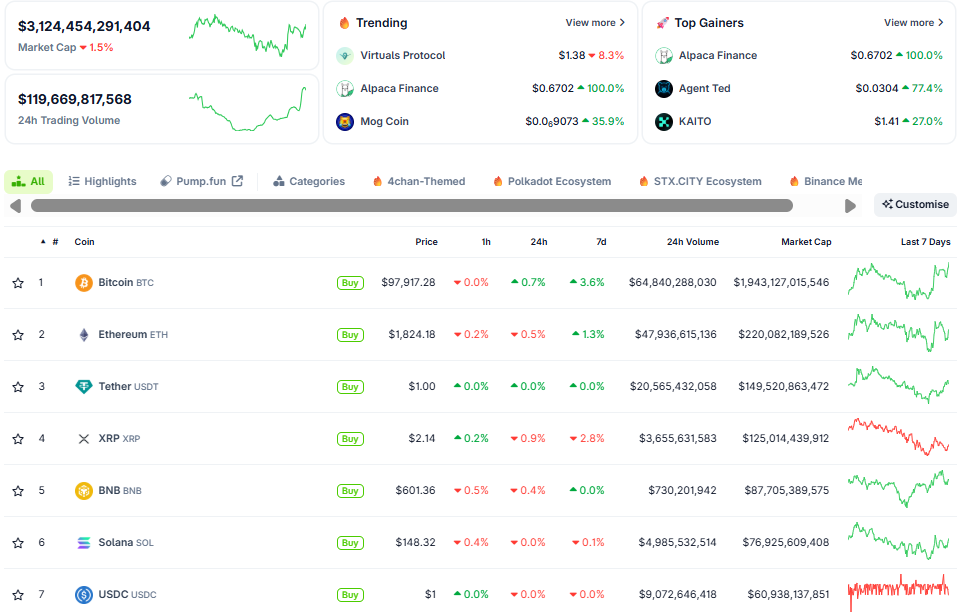
Task: Add Solana to watchlist via star
Action: click(18, 543)
